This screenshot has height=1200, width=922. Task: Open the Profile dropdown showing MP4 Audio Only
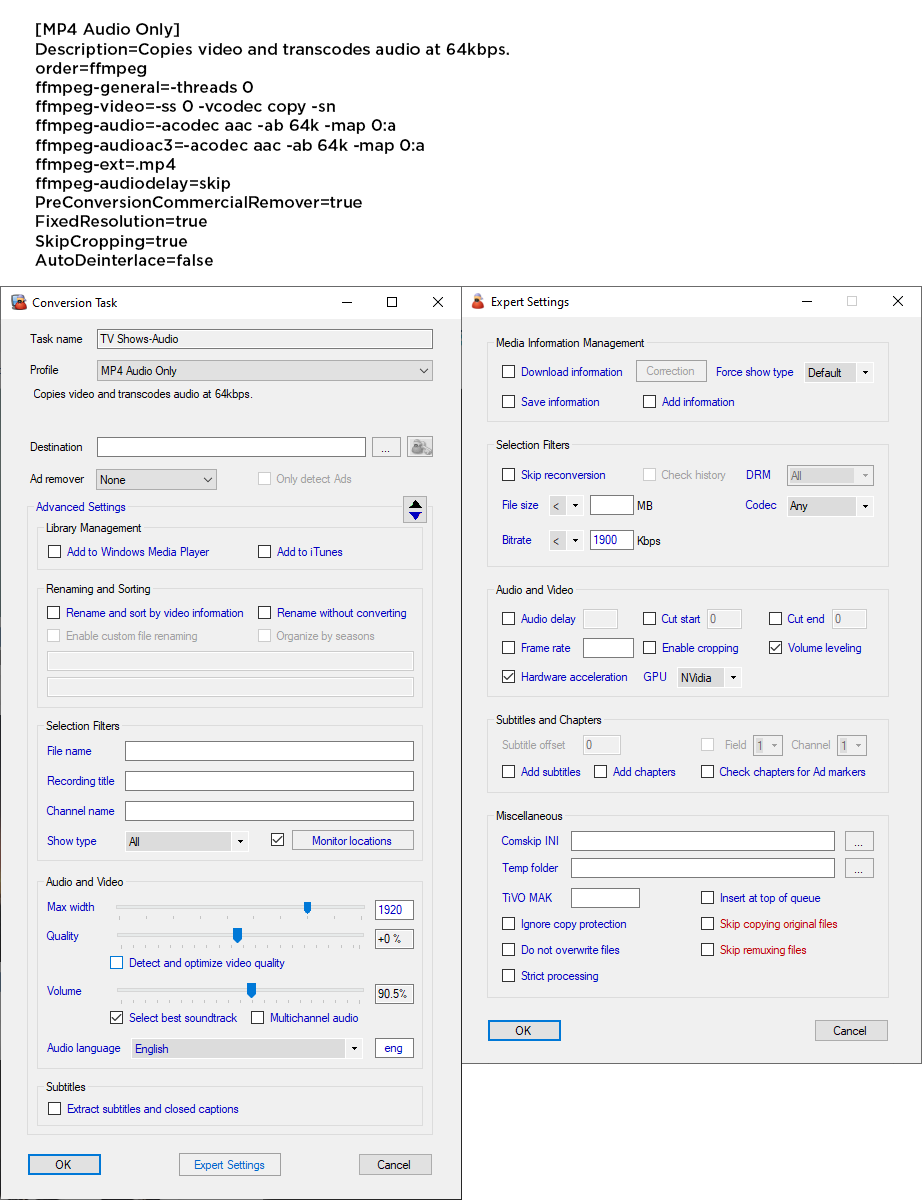(265, 371)
